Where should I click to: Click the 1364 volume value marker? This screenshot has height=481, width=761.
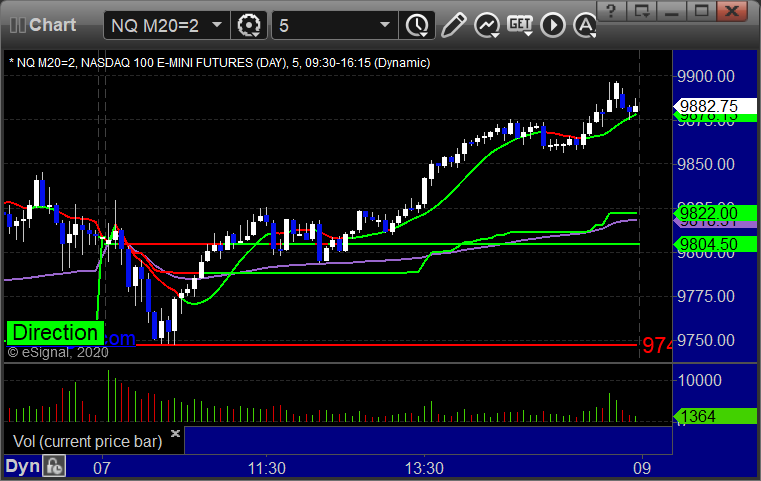pos(715,416)
